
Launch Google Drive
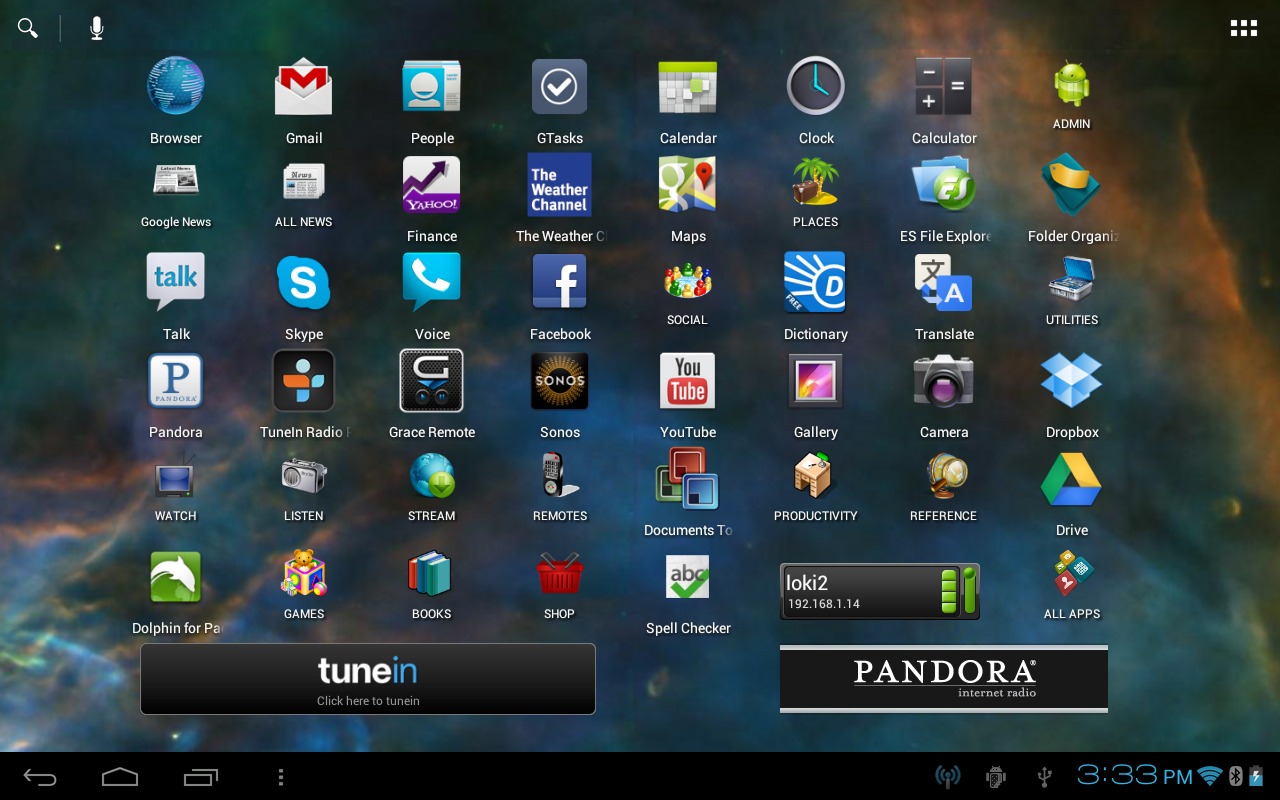(1071, 478)
